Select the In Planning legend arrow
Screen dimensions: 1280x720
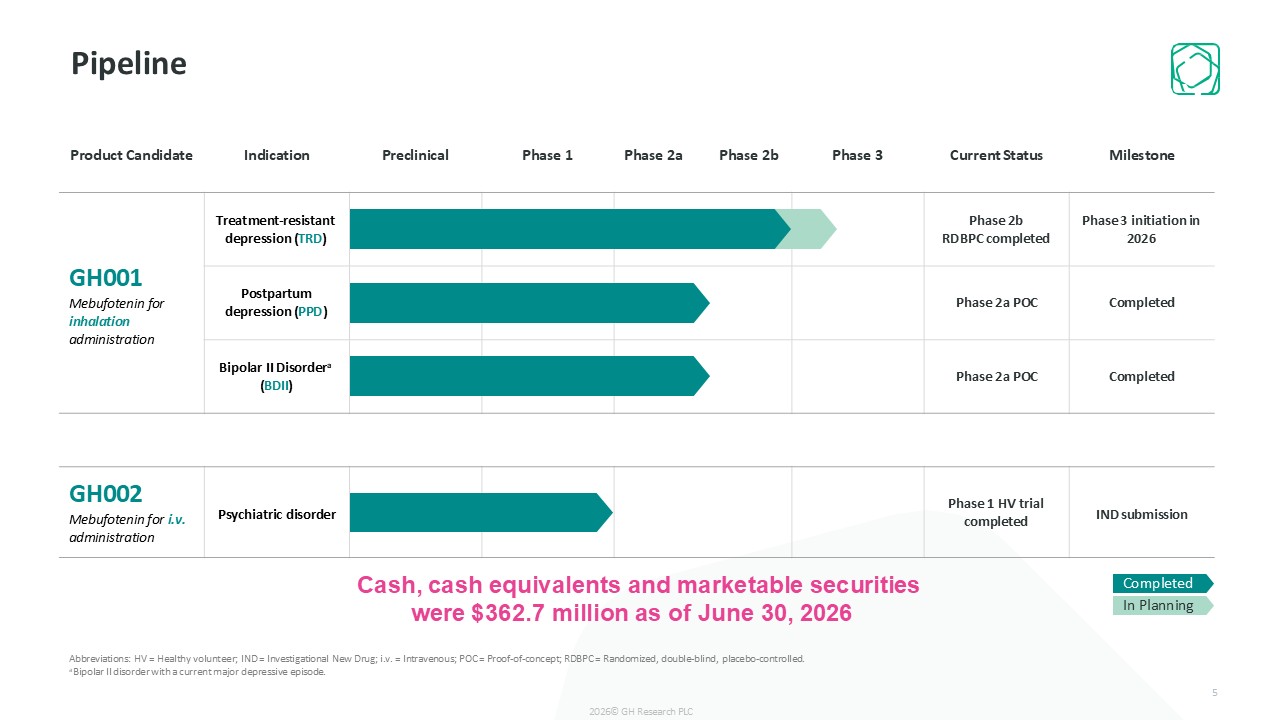click(x=1162, y=605)
